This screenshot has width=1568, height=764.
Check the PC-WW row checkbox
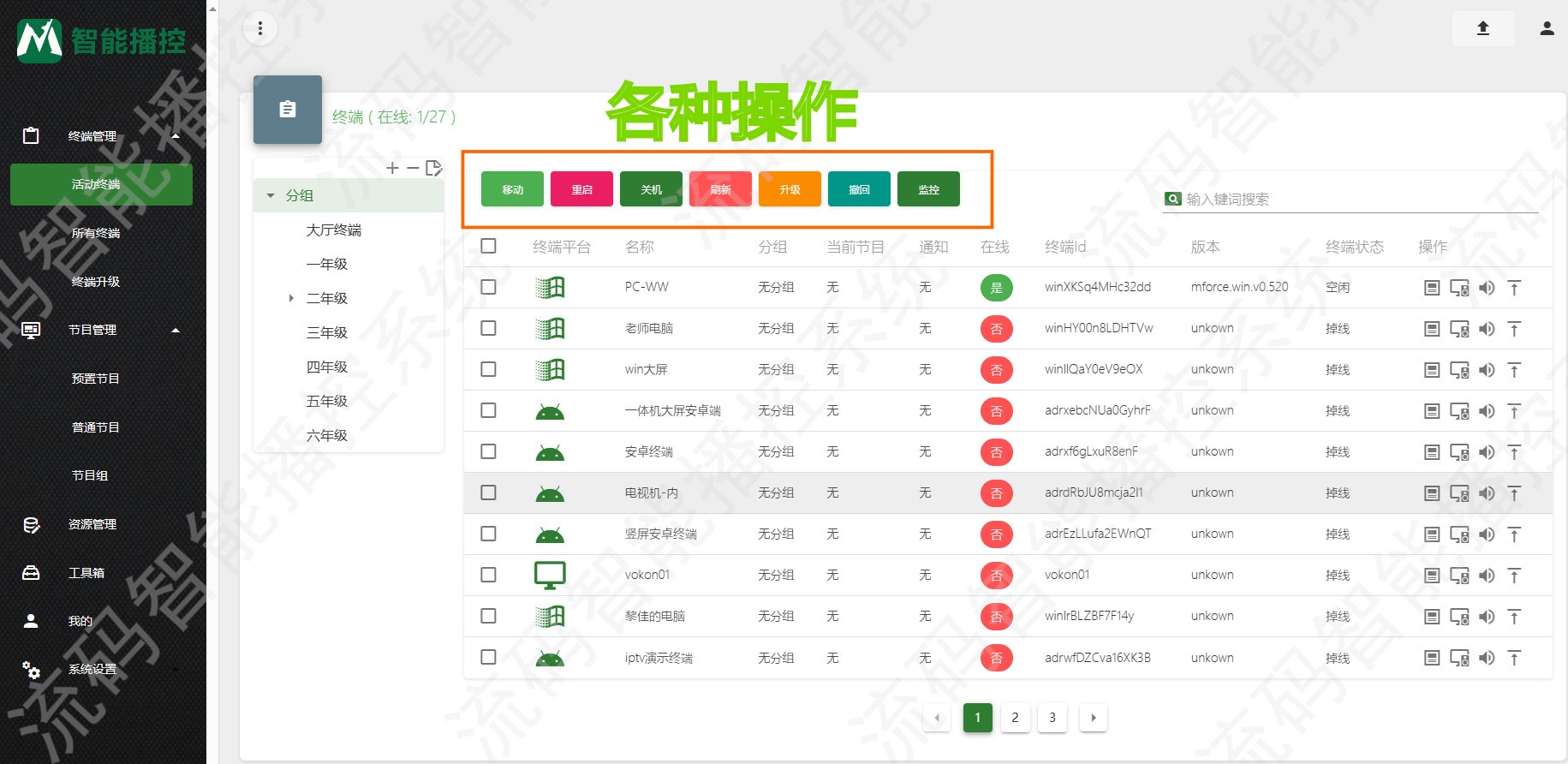coord(488,287)
